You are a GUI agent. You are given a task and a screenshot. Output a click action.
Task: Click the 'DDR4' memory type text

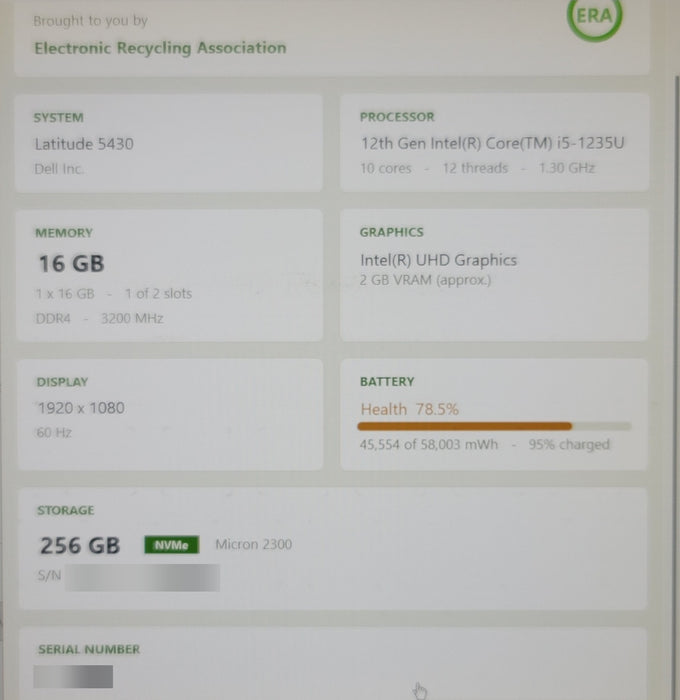click(53, 318)
